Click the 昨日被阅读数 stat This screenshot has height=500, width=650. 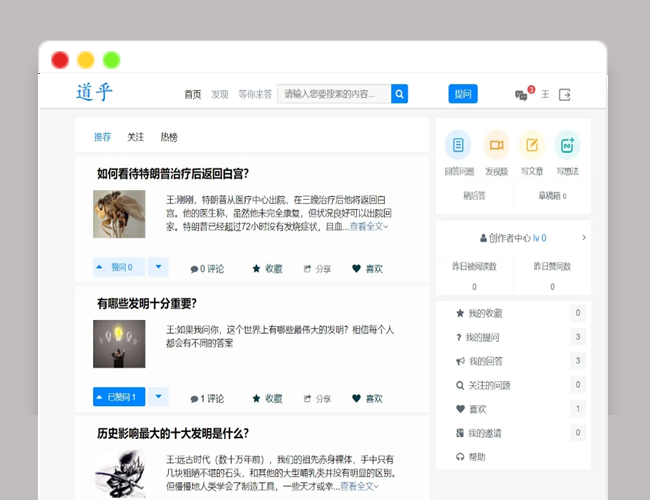[x=474, y=276]
